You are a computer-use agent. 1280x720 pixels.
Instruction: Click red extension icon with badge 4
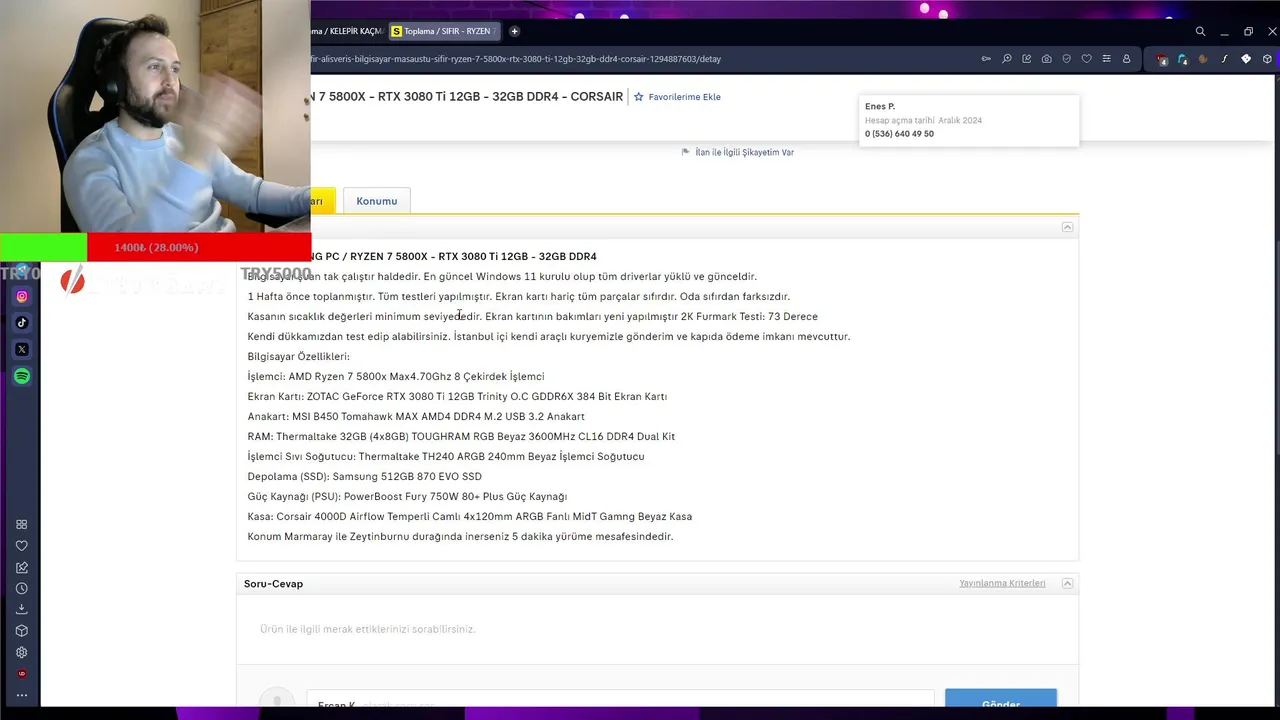1162,59
